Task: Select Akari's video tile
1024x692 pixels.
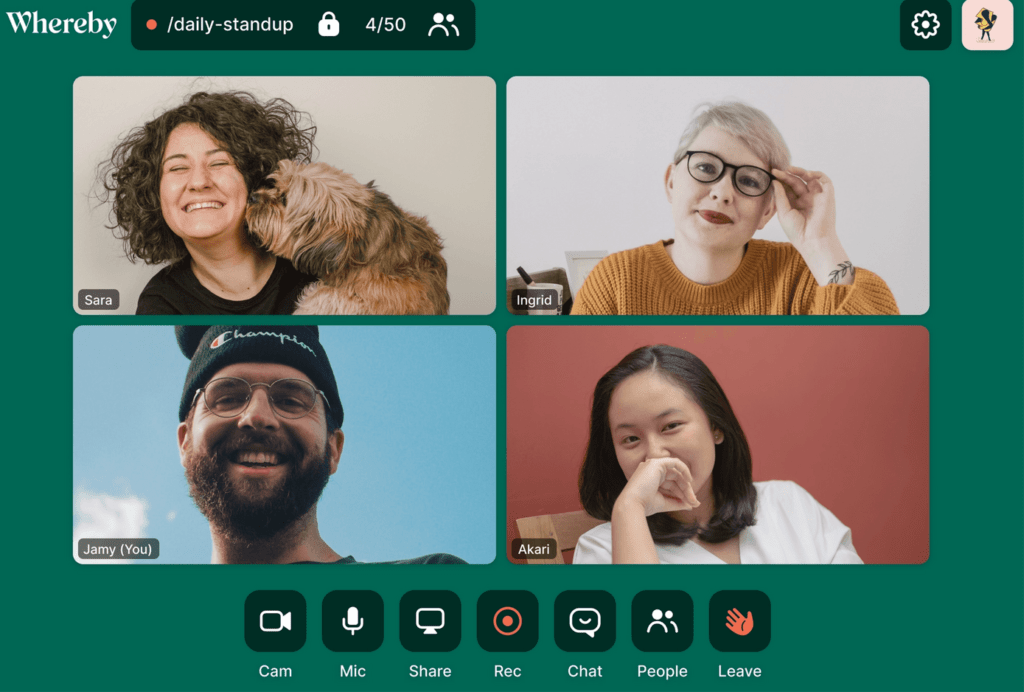Action: 717,444
